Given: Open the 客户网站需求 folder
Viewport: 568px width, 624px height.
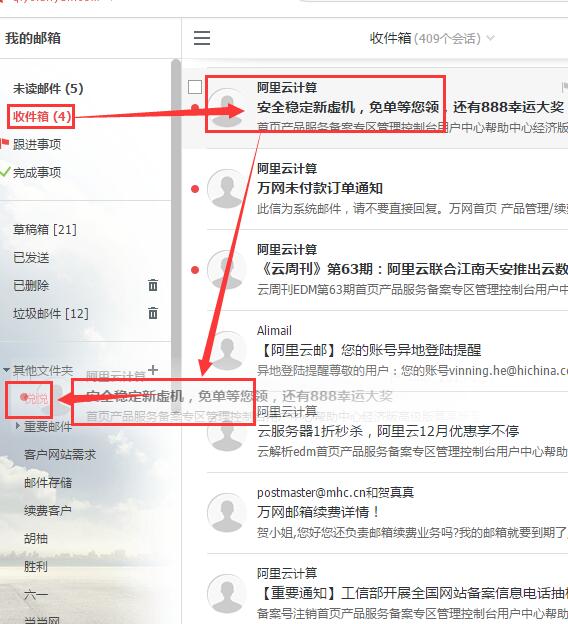Looking at the screenshot, I should [60, 454].
